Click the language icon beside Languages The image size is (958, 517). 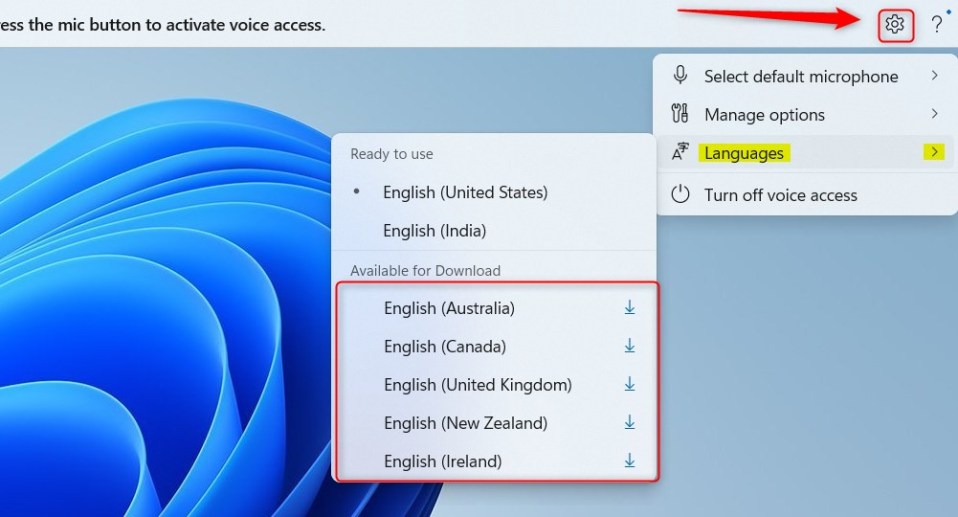pyautogui.click(x=680, y=152)
